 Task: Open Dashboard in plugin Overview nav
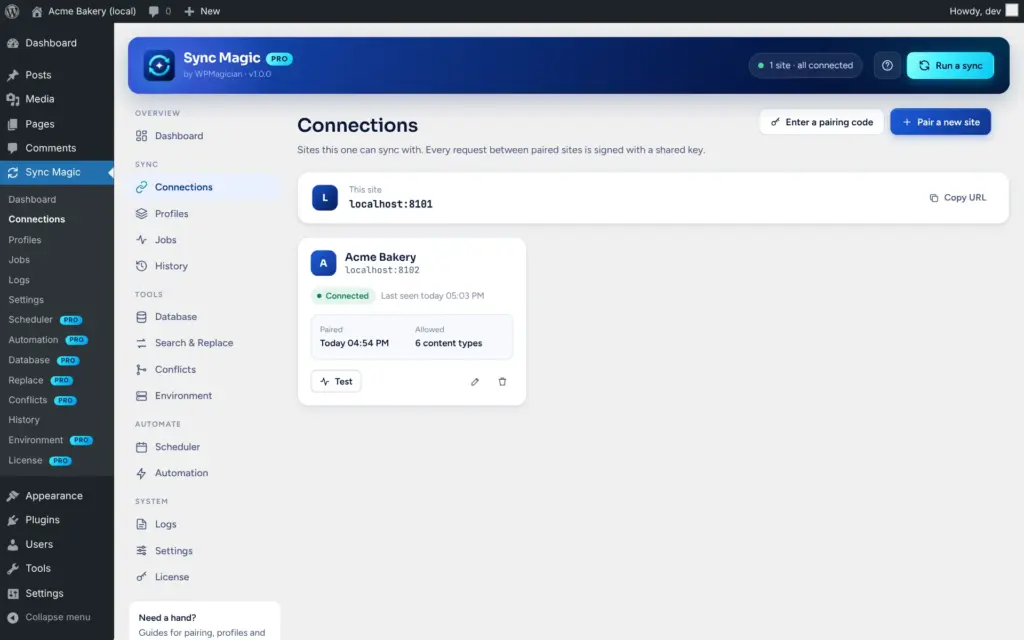coord(204,136)
